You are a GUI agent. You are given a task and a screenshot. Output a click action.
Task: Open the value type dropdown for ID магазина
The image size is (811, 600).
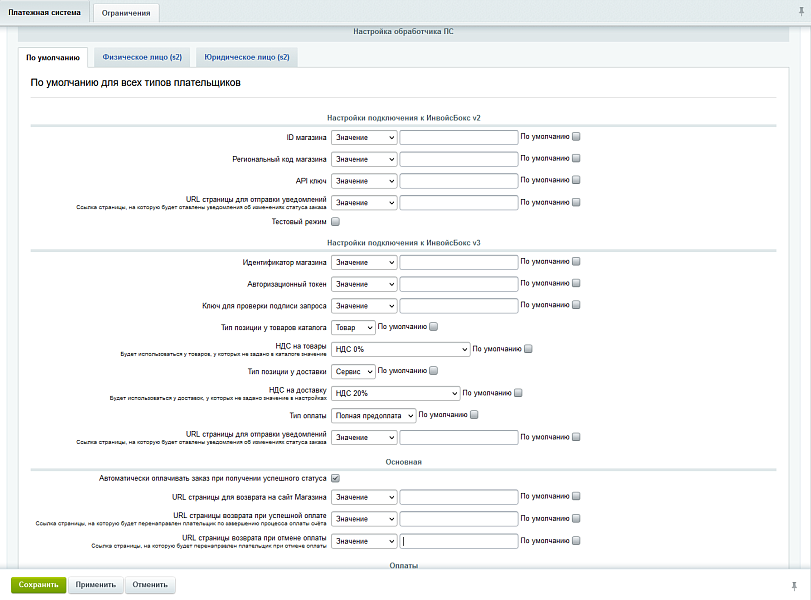pyautogui.click(x=364, y=137)
